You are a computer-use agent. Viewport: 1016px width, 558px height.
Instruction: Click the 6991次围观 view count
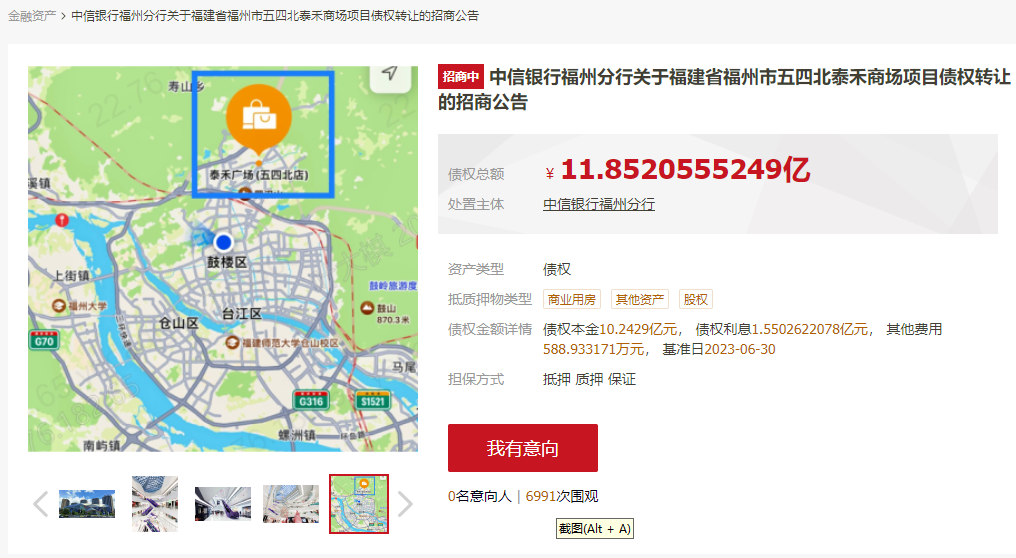pyautogui.click(x=562, y=496)
